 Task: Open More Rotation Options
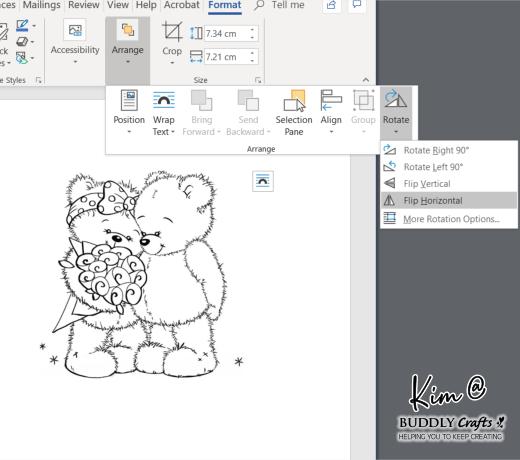point(449,219)
